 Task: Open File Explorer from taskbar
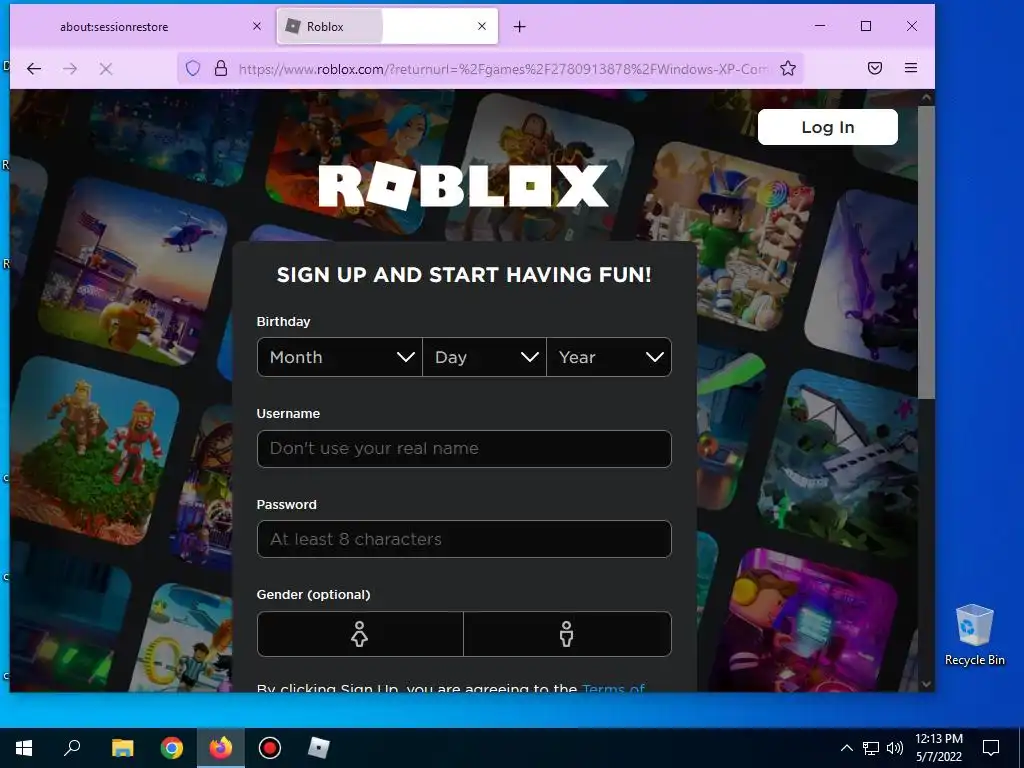tap(122, 748)
